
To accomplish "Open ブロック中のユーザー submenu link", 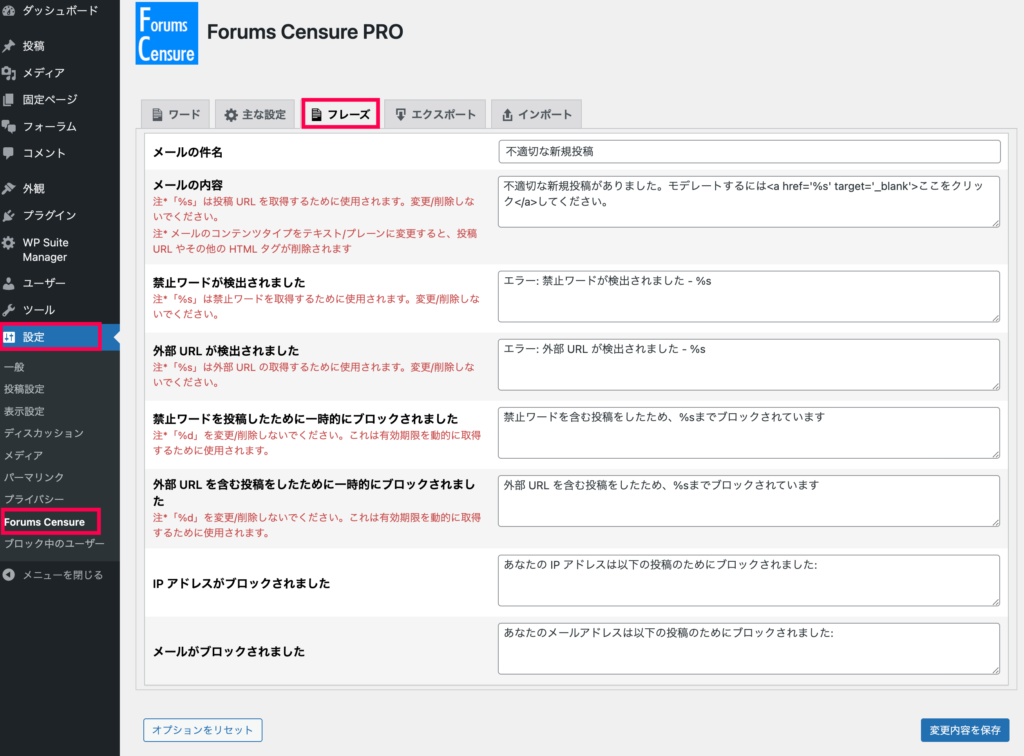I will point(54,544).
